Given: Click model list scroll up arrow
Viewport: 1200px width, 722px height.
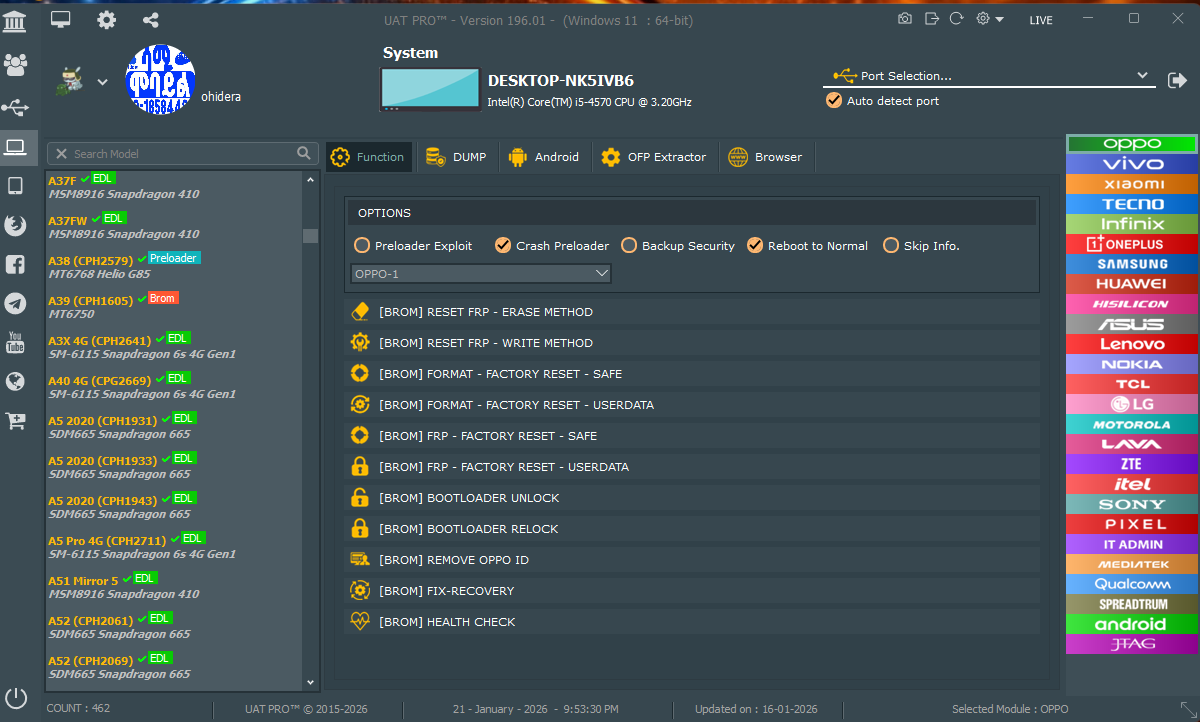Looking at the screenshot, I should point(310,180).
